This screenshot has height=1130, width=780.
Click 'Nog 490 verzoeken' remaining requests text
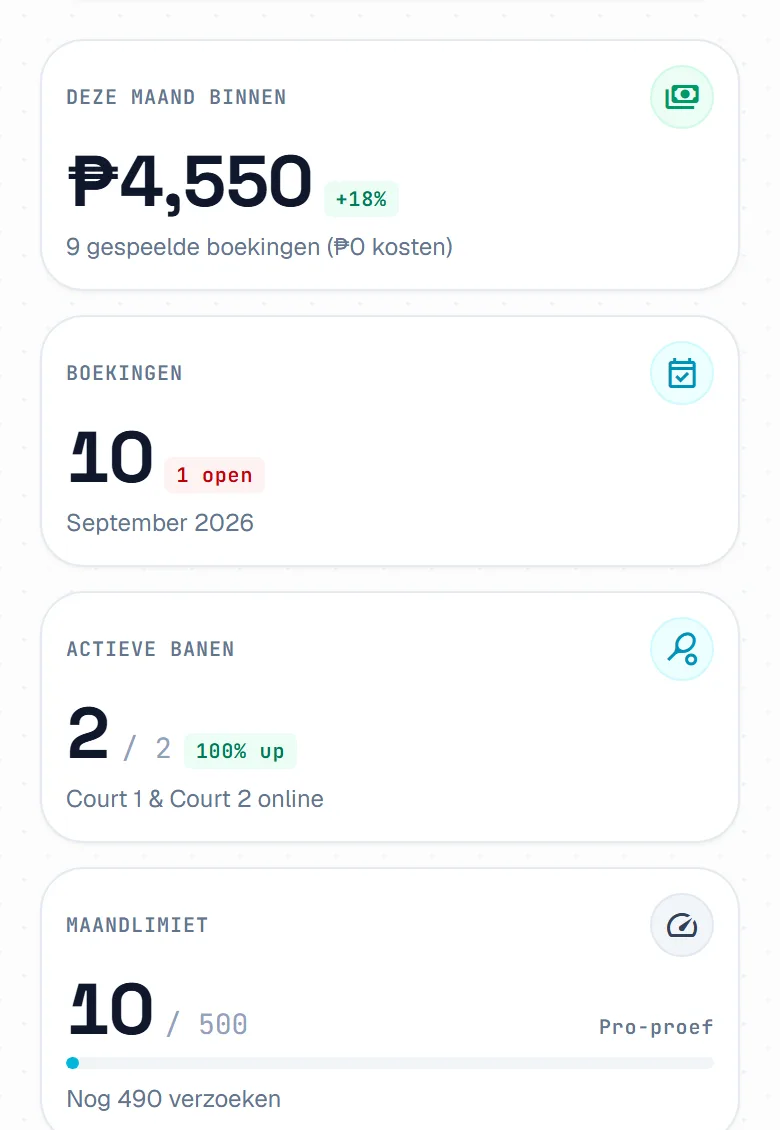click(x=174, y=1098)
